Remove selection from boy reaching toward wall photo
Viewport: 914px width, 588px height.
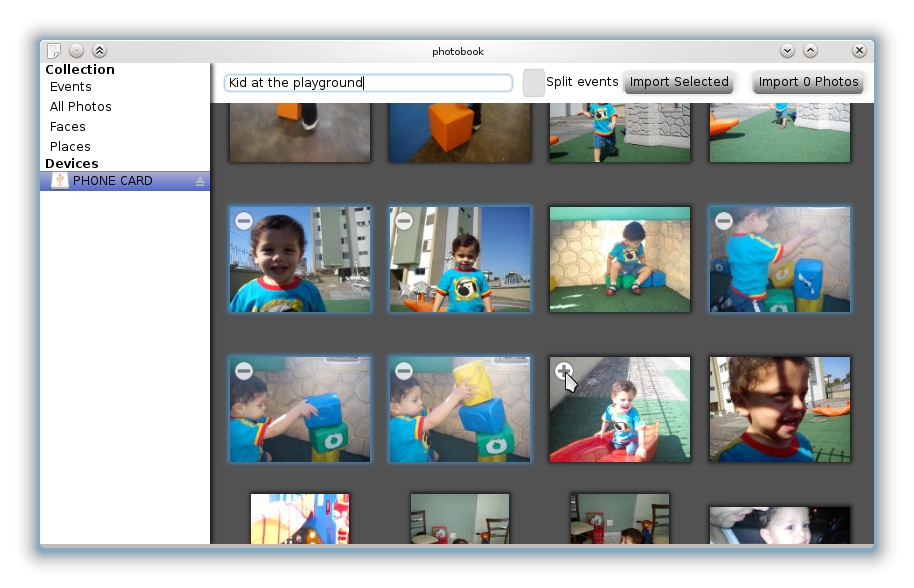coord(723,221)
